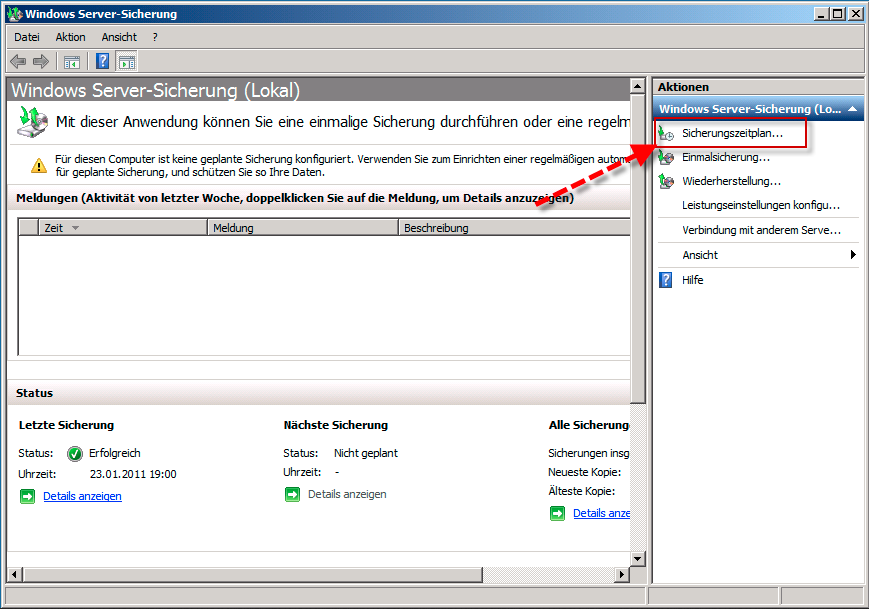This screenshot has width=869, height=609.
Task: Sort messages by the Zeit column
Action: 122,228
